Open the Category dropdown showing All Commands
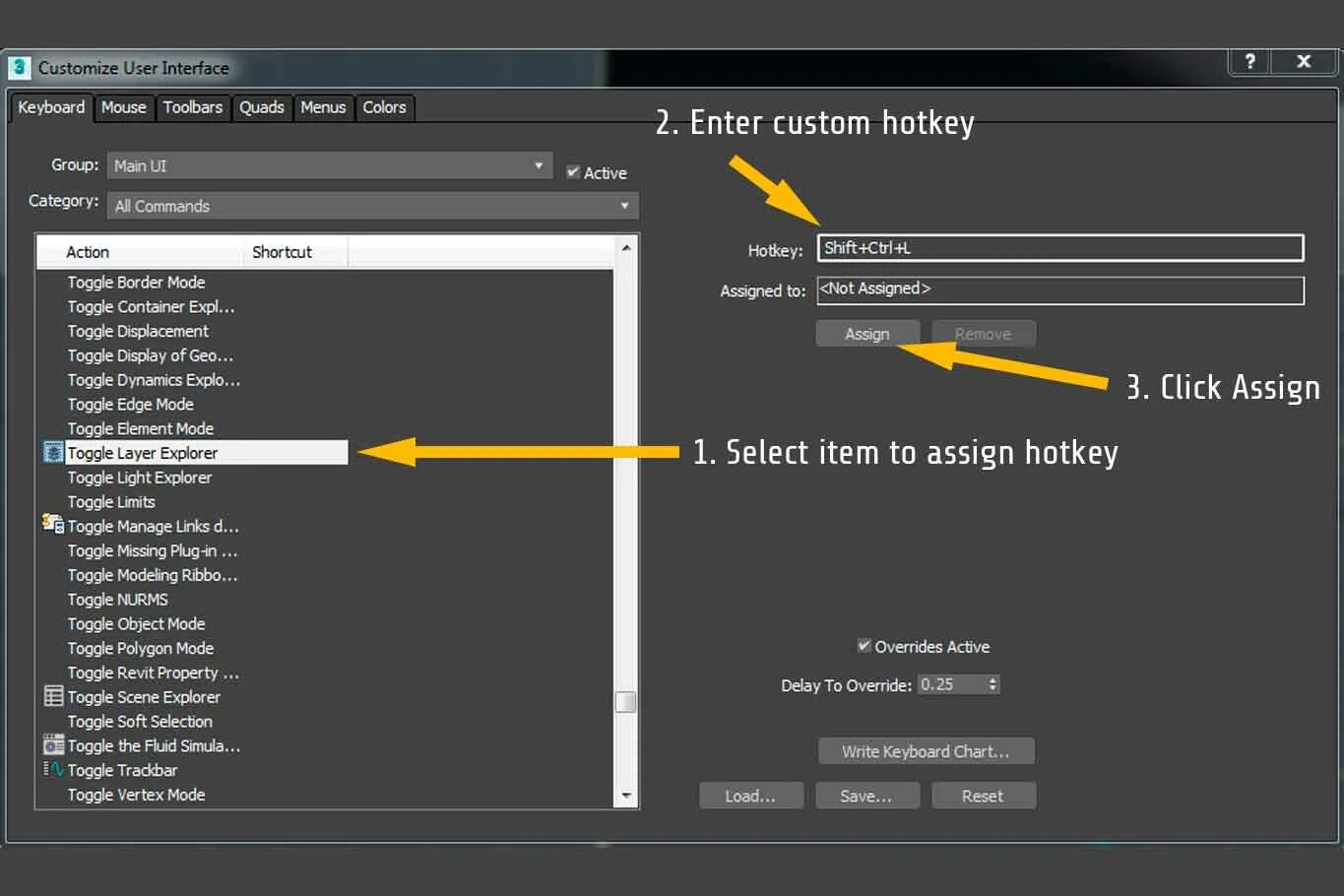 tap(373, 206)
